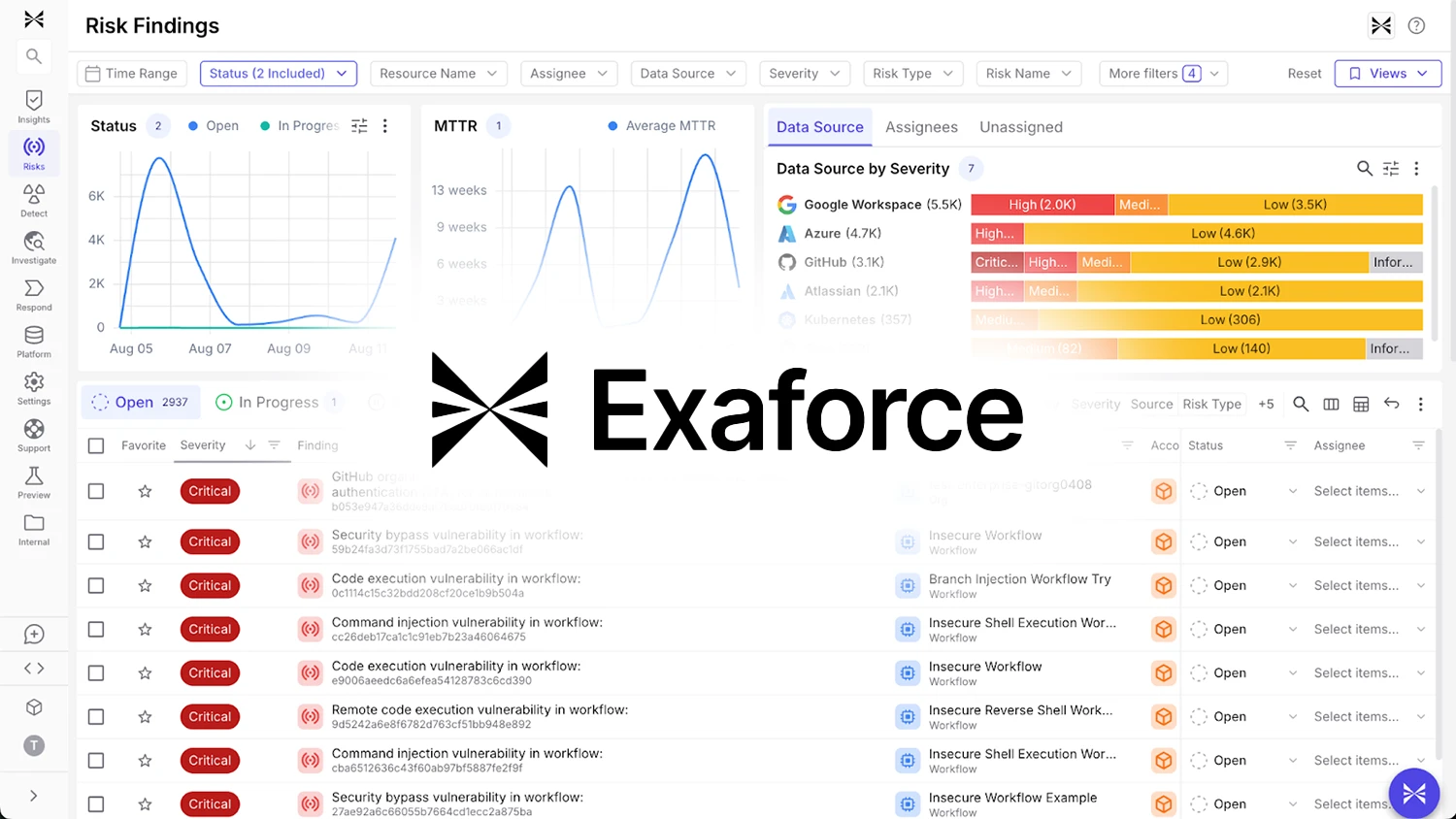Switch to the Assignees tab
Image resolution: width=1456 pixels, height=819 pixels.
921,126
